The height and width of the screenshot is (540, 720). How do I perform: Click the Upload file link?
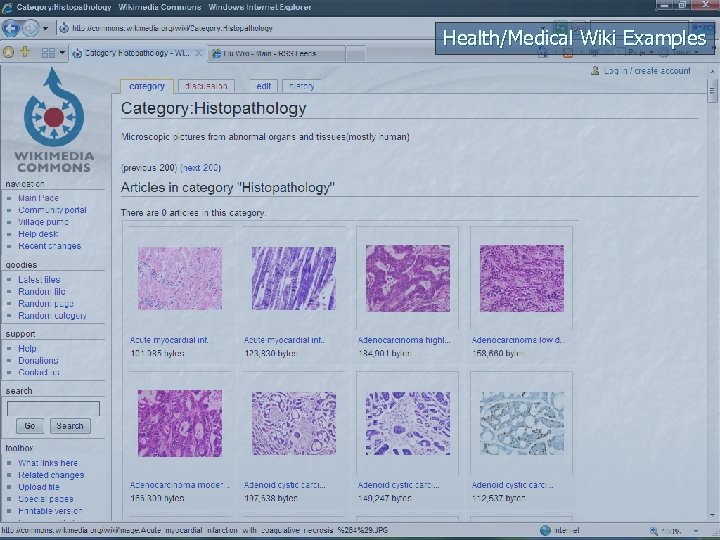(x=39, y=487)
